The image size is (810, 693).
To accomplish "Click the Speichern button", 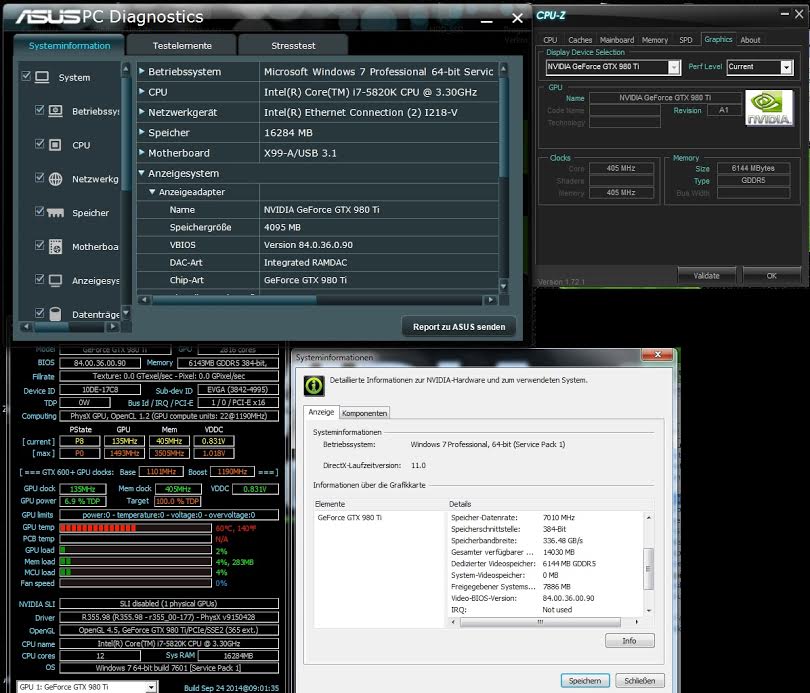I will (585, 681).
